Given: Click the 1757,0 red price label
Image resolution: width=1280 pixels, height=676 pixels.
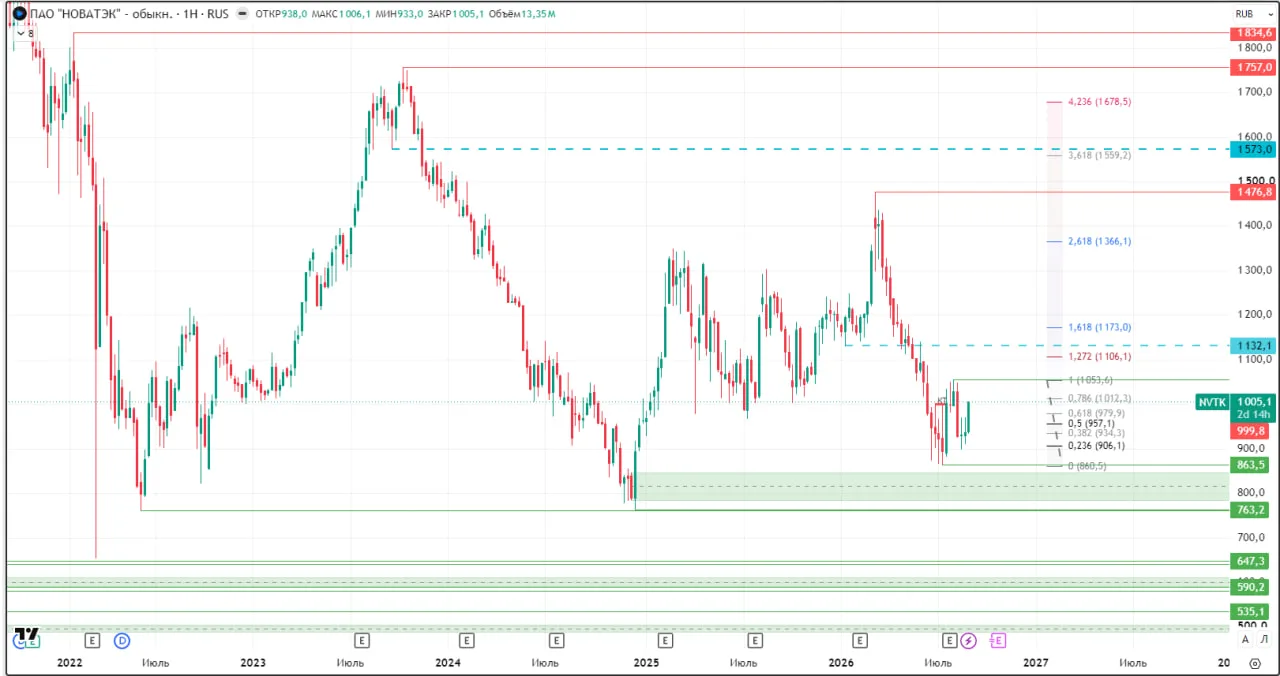Looking at the screenshot, I should pos(1252,67).
